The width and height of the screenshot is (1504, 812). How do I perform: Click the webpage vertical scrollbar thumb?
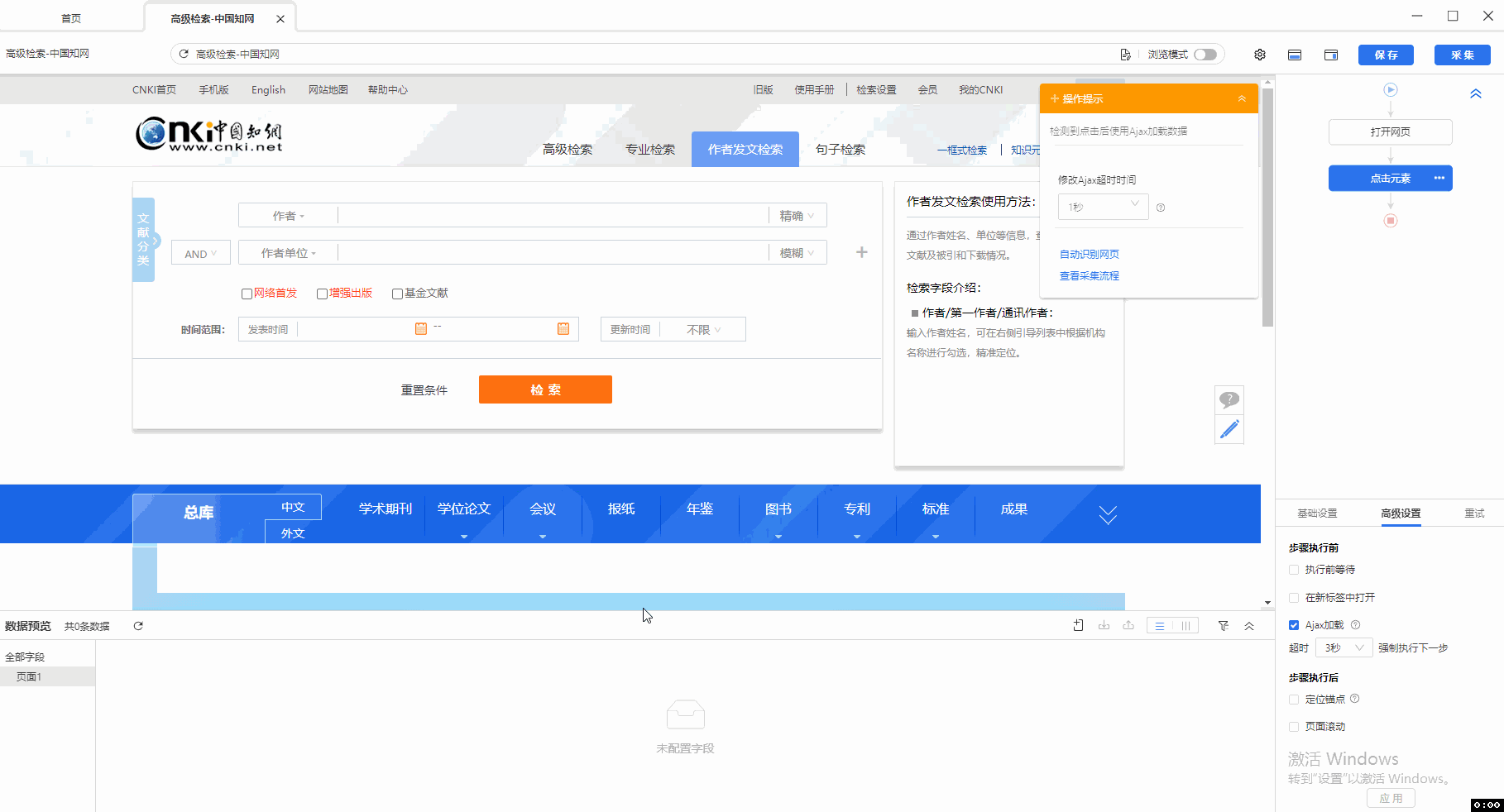tap(1267, 207)
